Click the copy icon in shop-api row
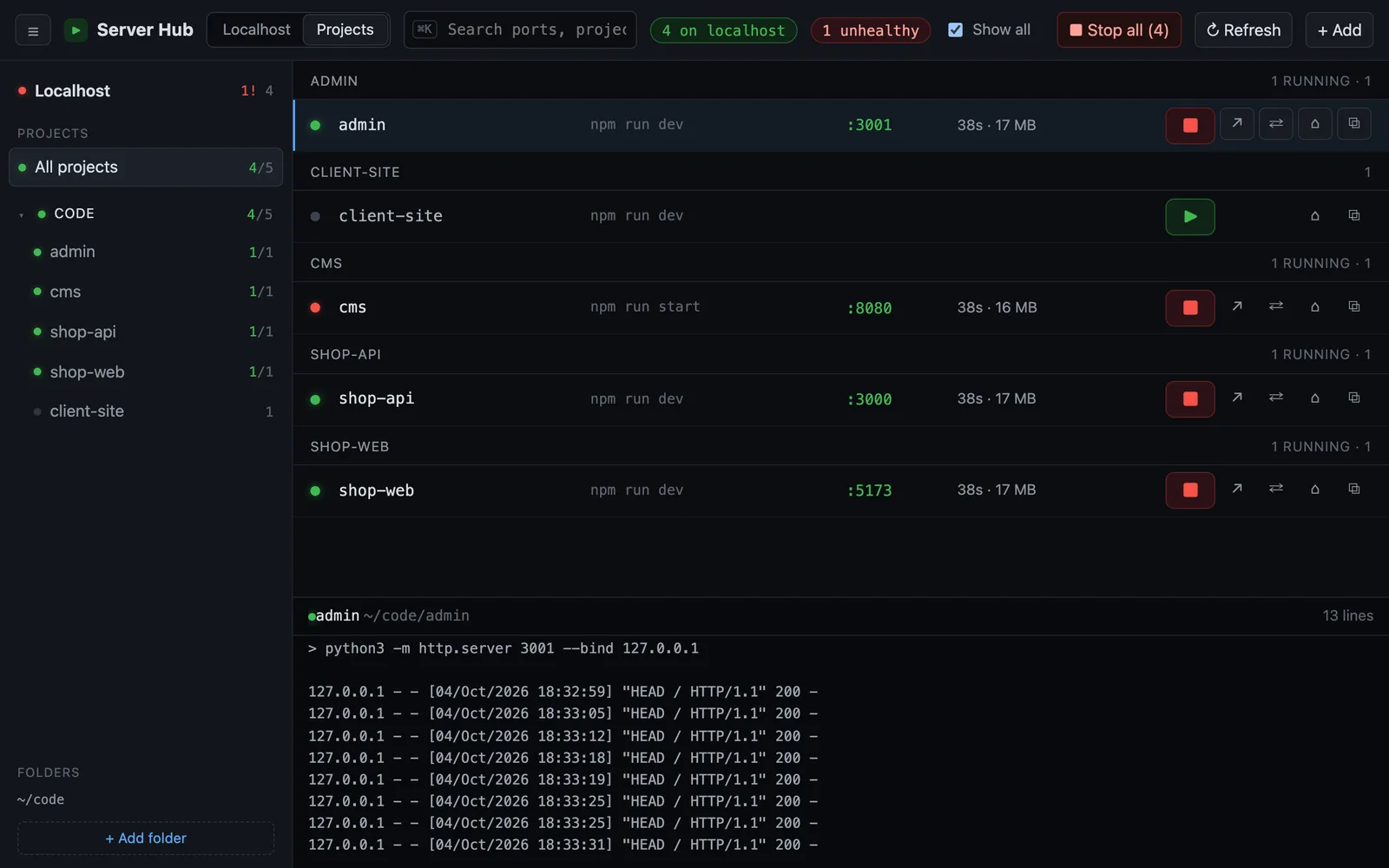Viewport: 1389px width, 868px height. (x=1353, y=398)
